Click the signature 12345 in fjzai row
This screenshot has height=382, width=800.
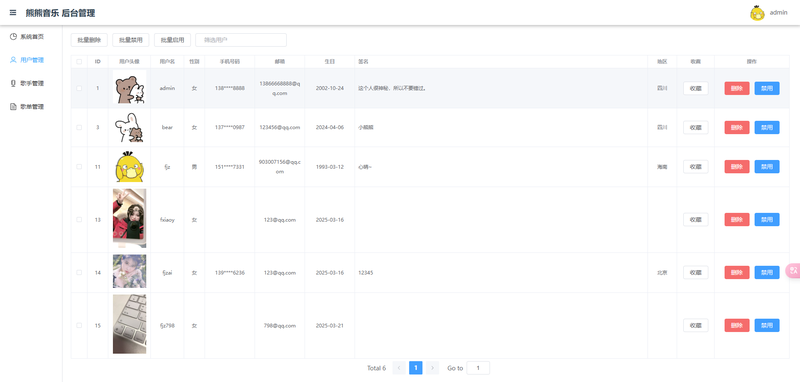click(x=366, y=273)
